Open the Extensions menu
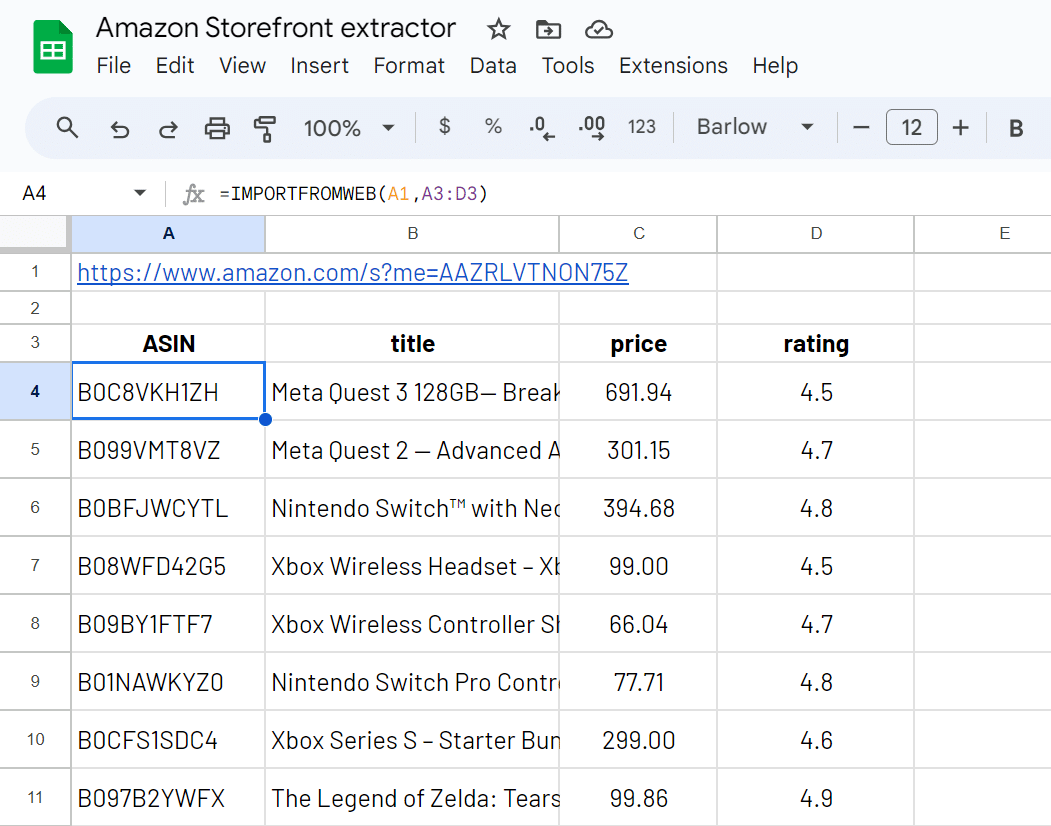Screen dimensions: 1051x826 pos(673,66)
